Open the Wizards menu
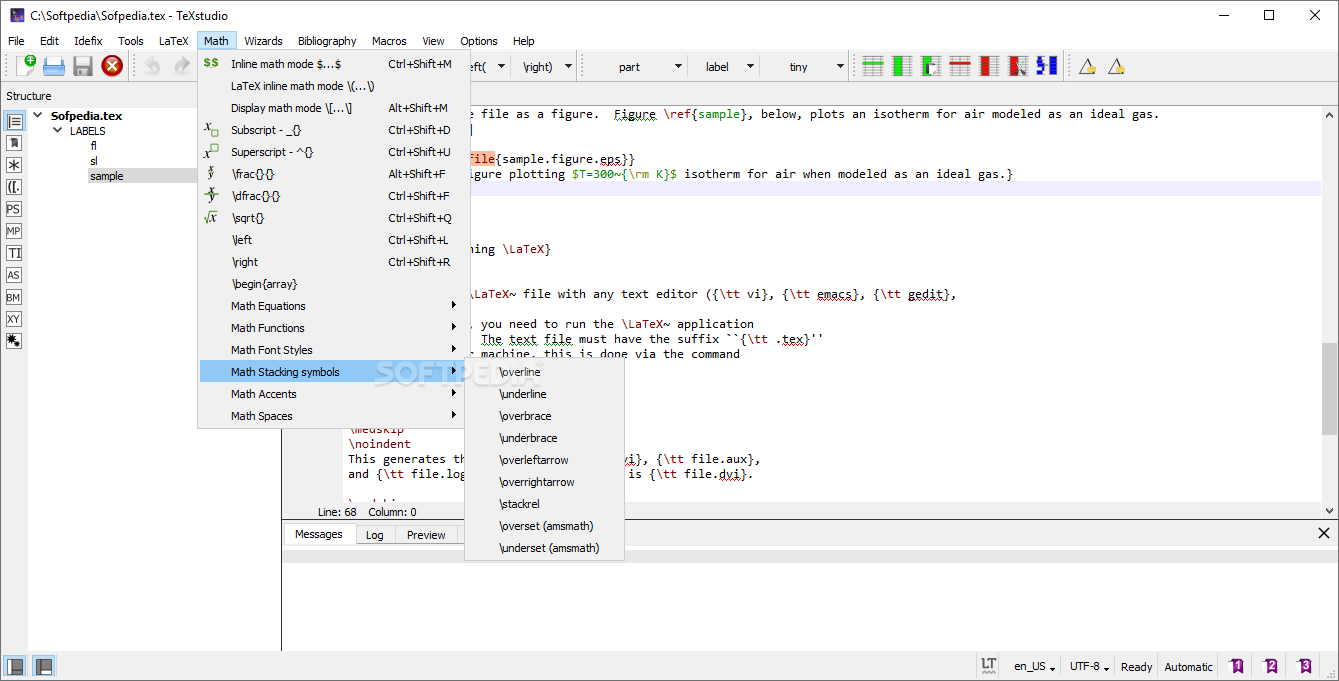 (x=263, y=41)
